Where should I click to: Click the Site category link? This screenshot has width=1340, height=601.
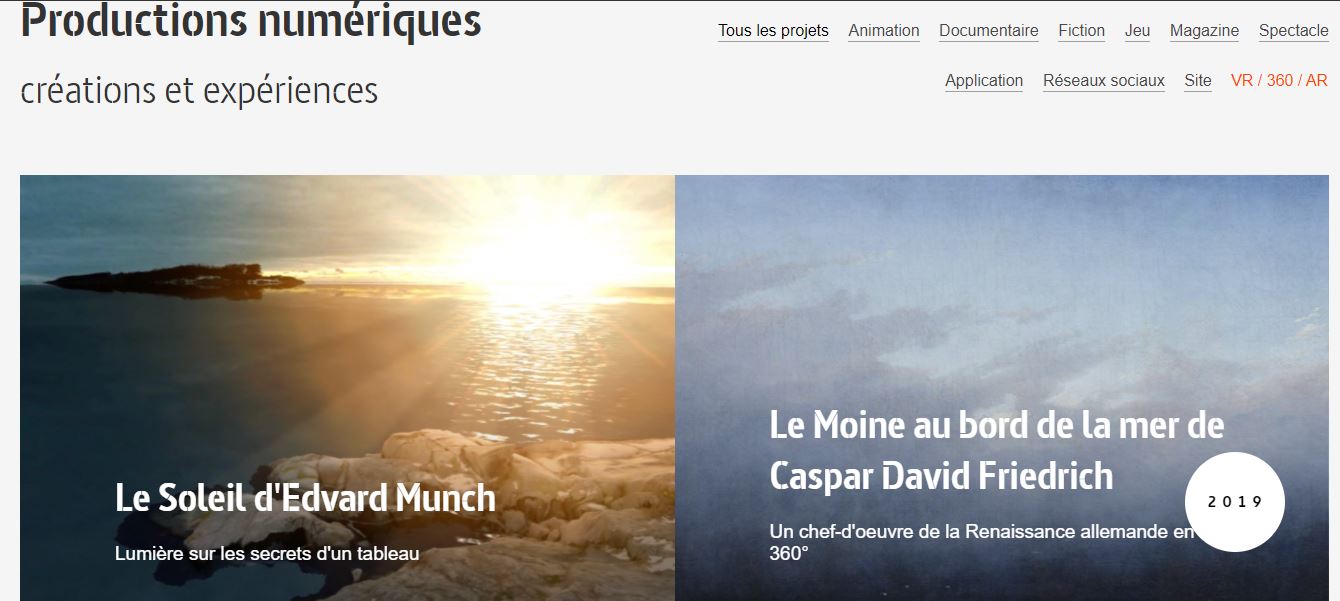point(1198,81)
